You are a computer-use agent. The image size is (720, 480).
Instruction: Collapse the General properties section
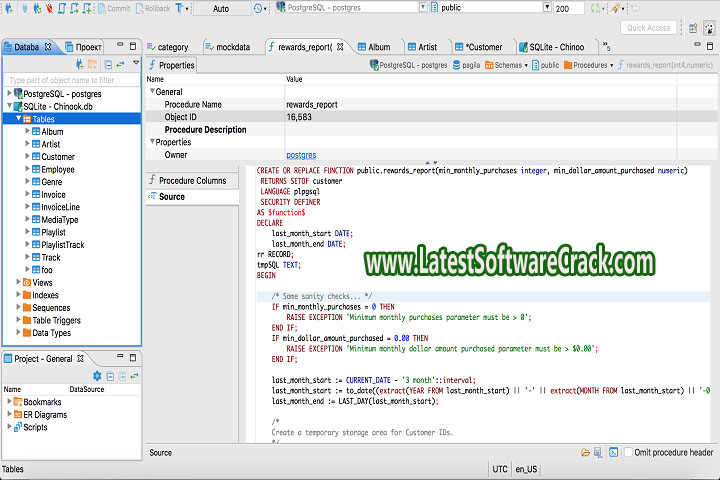151,91
